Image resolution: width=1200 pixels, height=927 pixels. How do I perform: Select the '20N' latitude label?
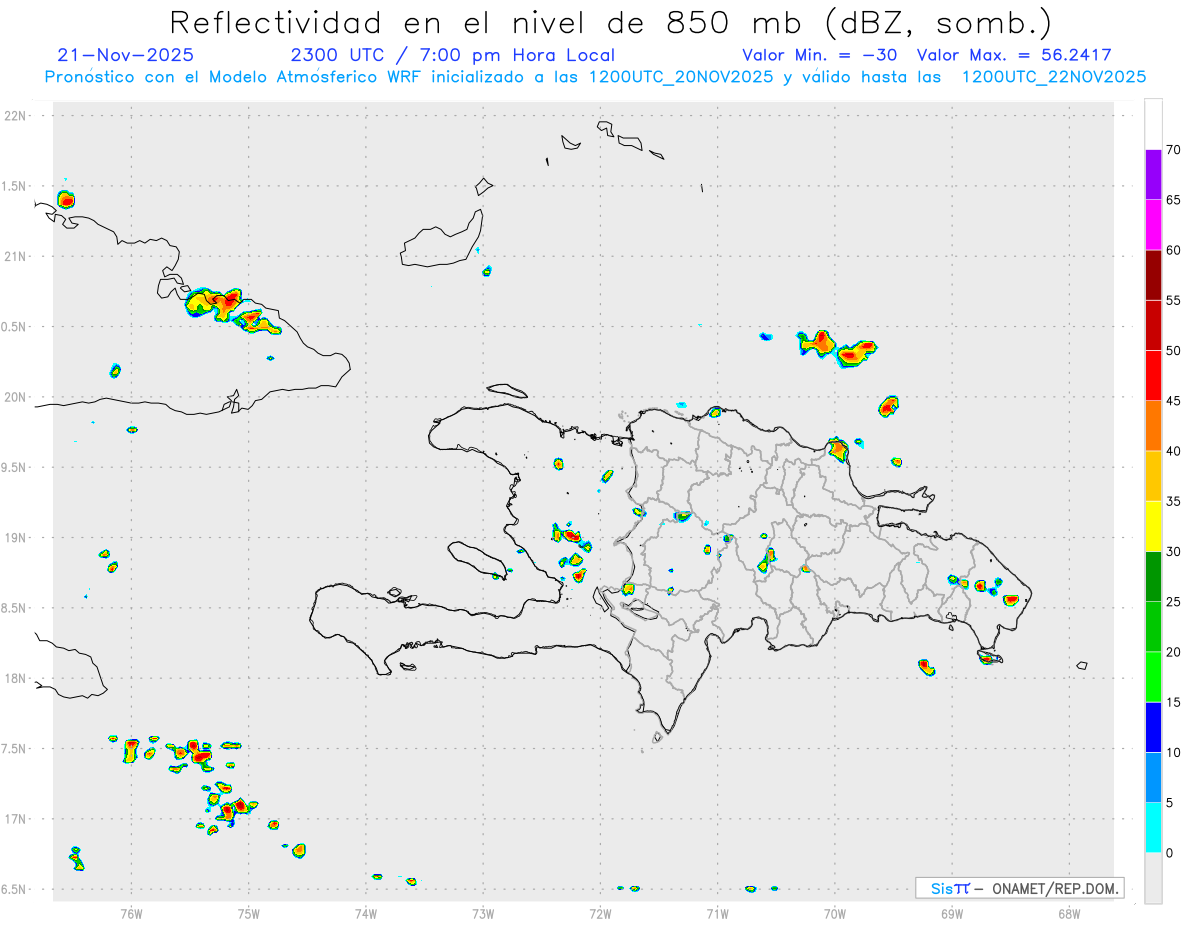point(17,397)
